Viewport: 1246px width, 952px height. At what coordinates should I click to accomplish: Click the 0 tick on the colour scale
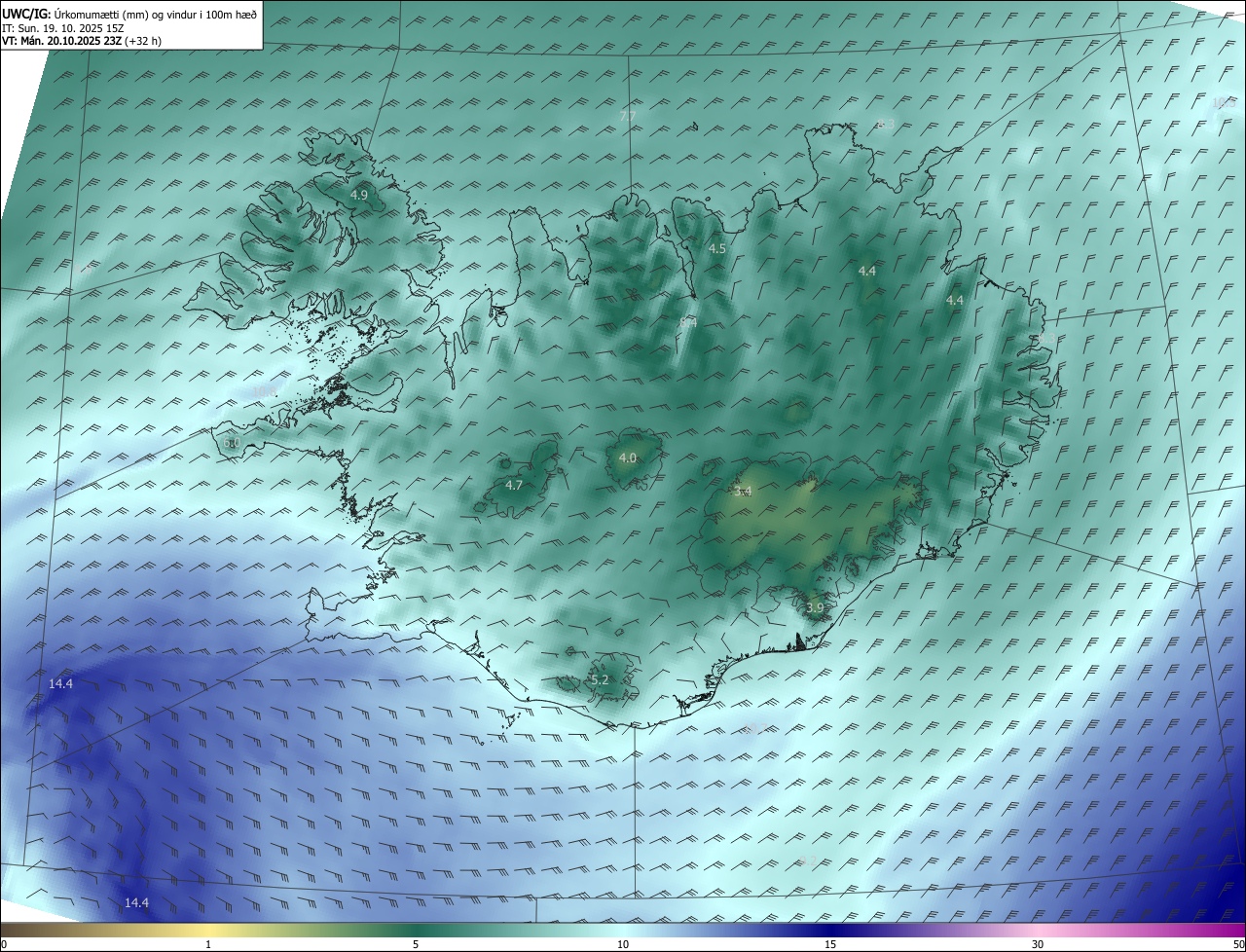pos(4,944)
